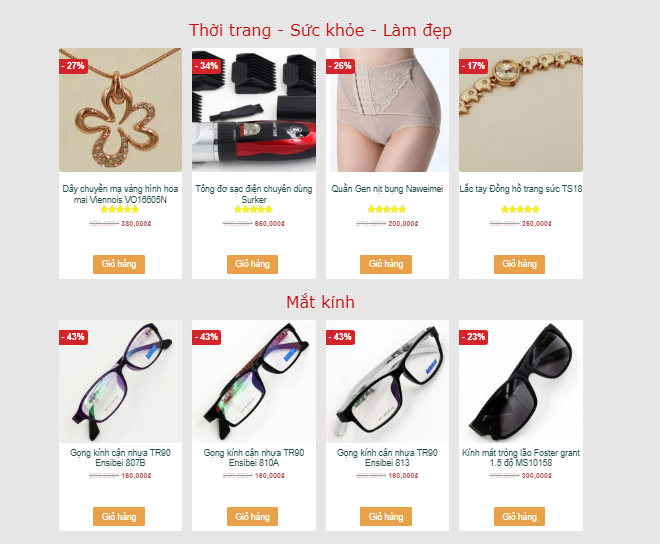The width and height of the screenshot is (660, 544).
Task: Open the gold bracelet watch image
Action: pyautogui.click(x=521, y=110)
